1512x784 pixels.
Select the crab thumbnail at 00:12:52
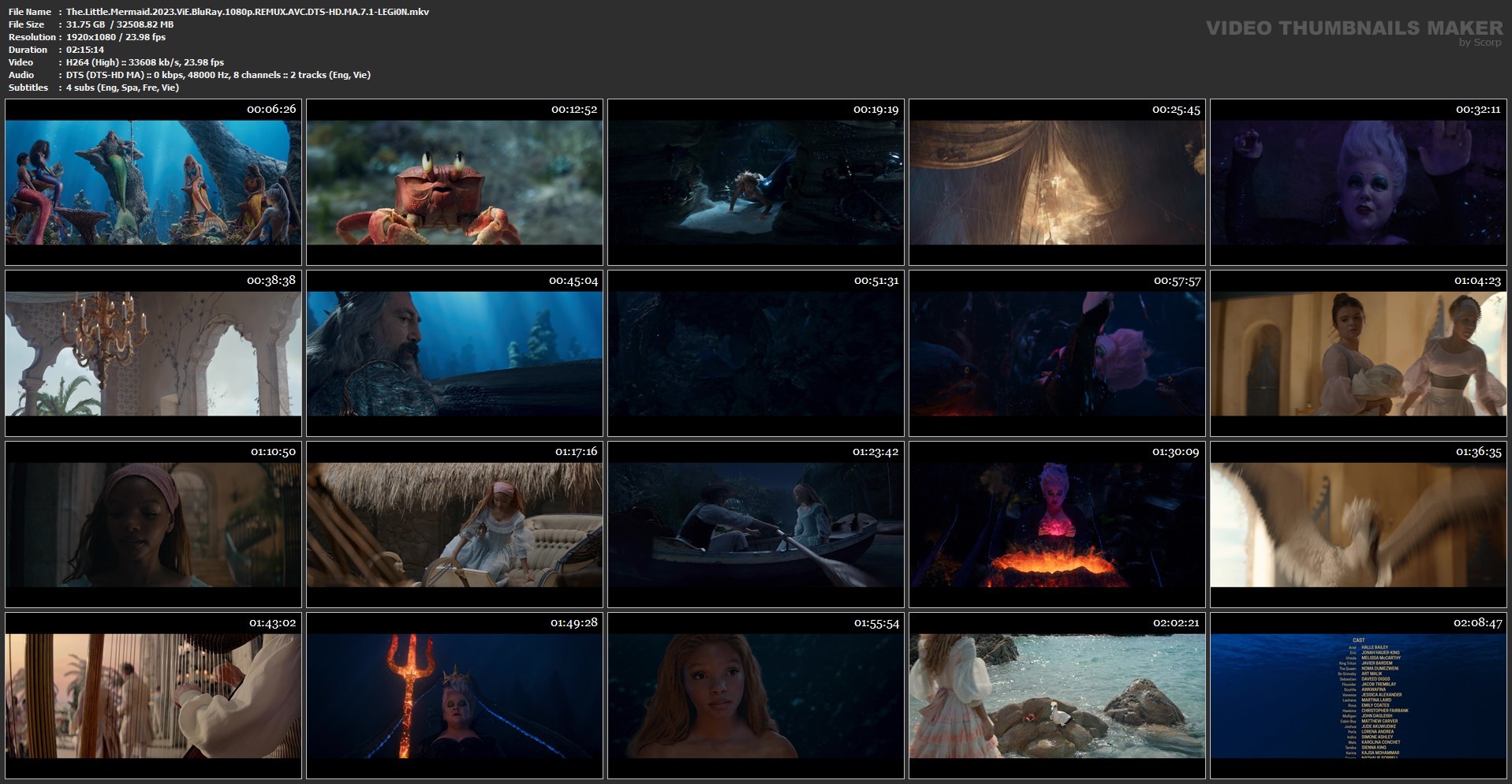(x=454, y=182)
